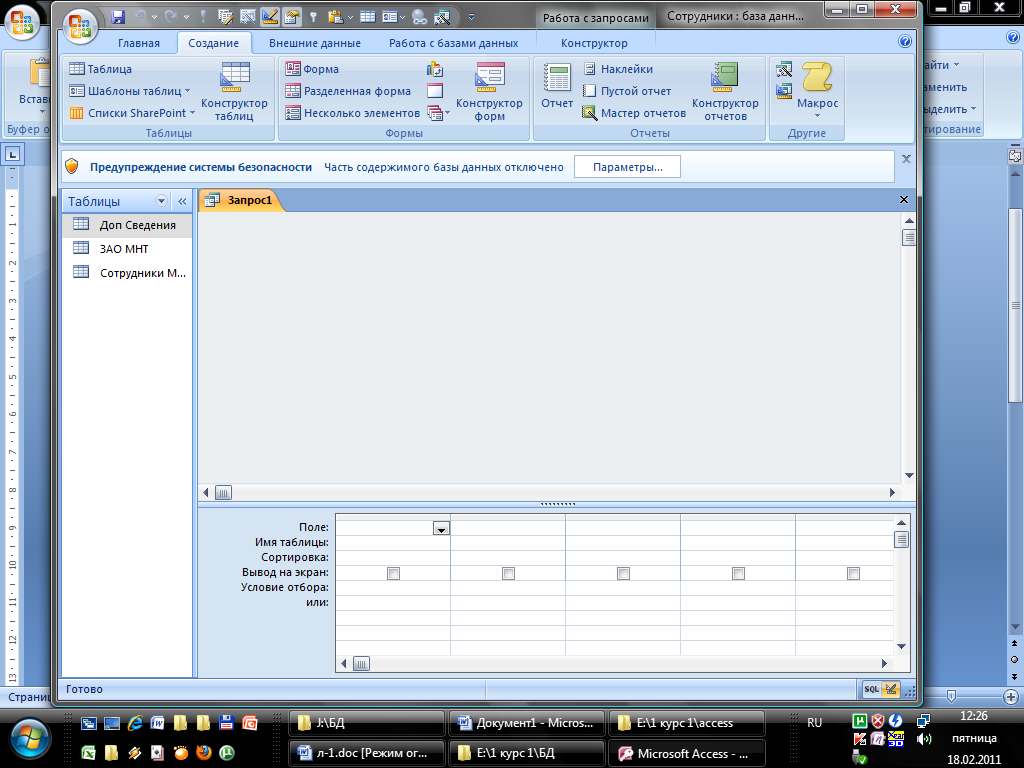Switch to the Конструктор contextual tab

594,43
